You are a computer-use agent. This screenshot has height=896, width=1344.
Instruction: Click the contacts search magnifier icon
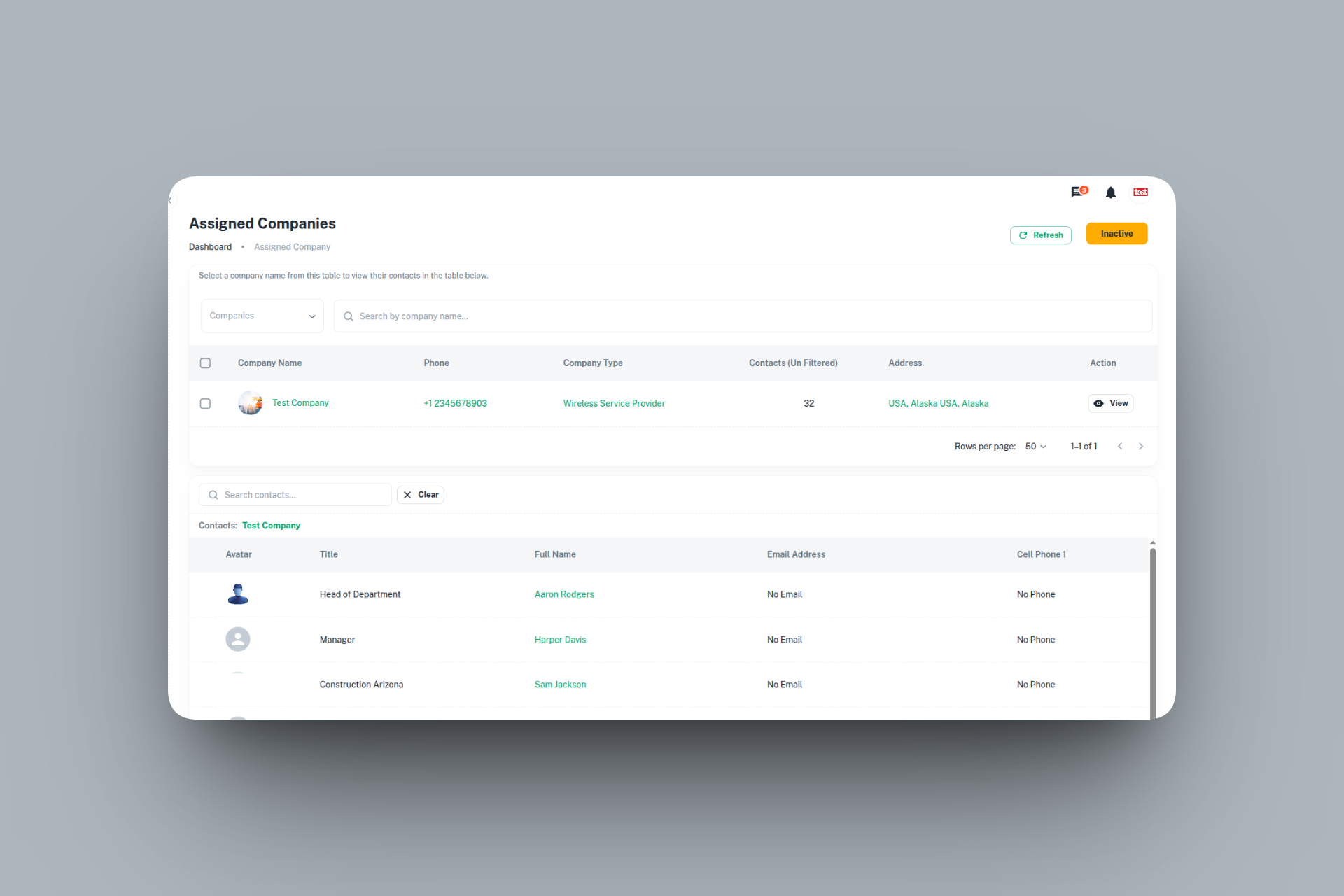213,495
